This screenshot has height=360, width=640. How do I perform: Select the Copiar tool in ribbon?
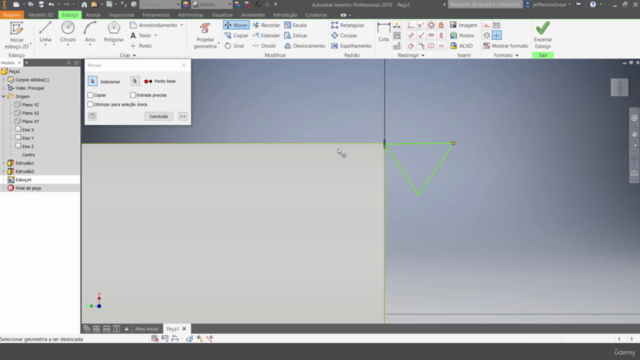point(236,36)
